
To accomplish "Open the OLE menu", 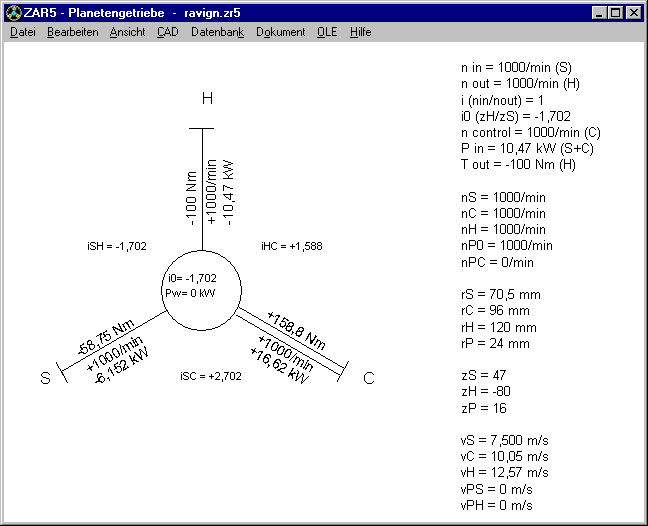I will click(x=327, y=32).
